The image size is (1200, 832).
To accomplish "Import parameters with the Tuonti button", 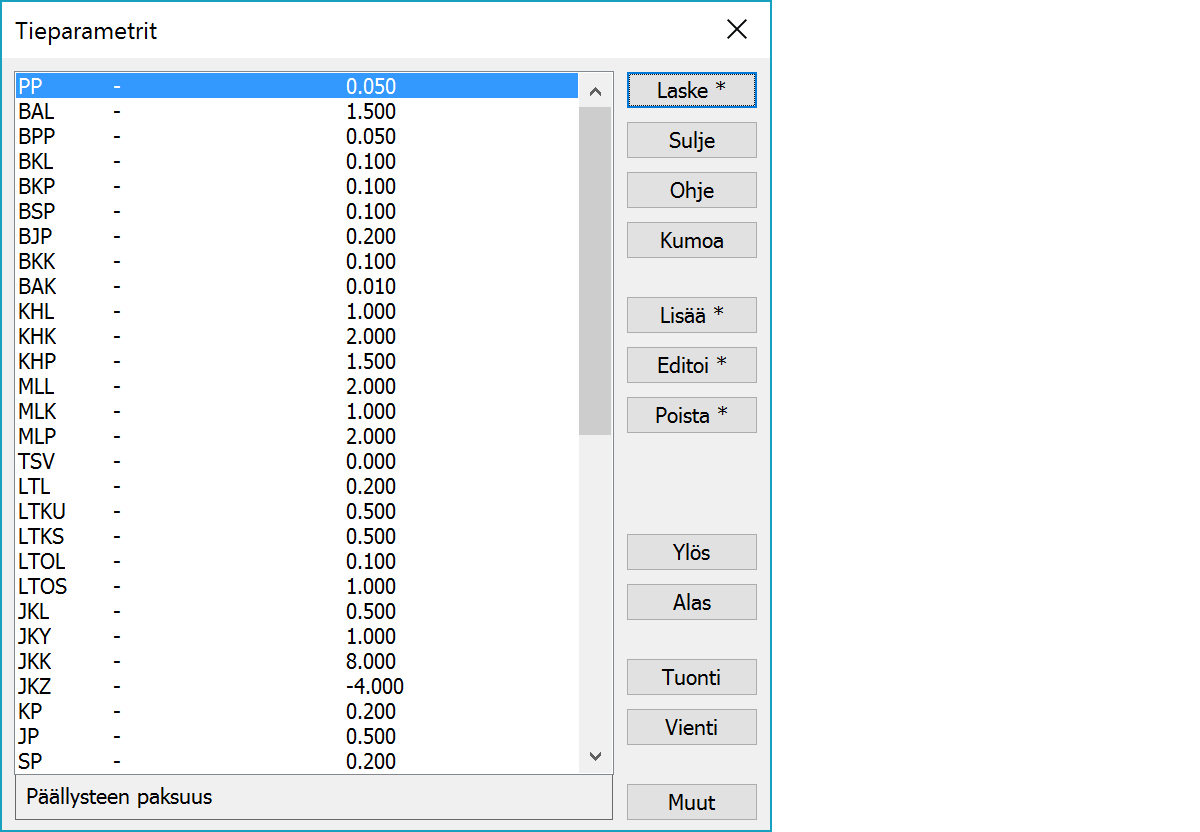I will coord(691,677).
